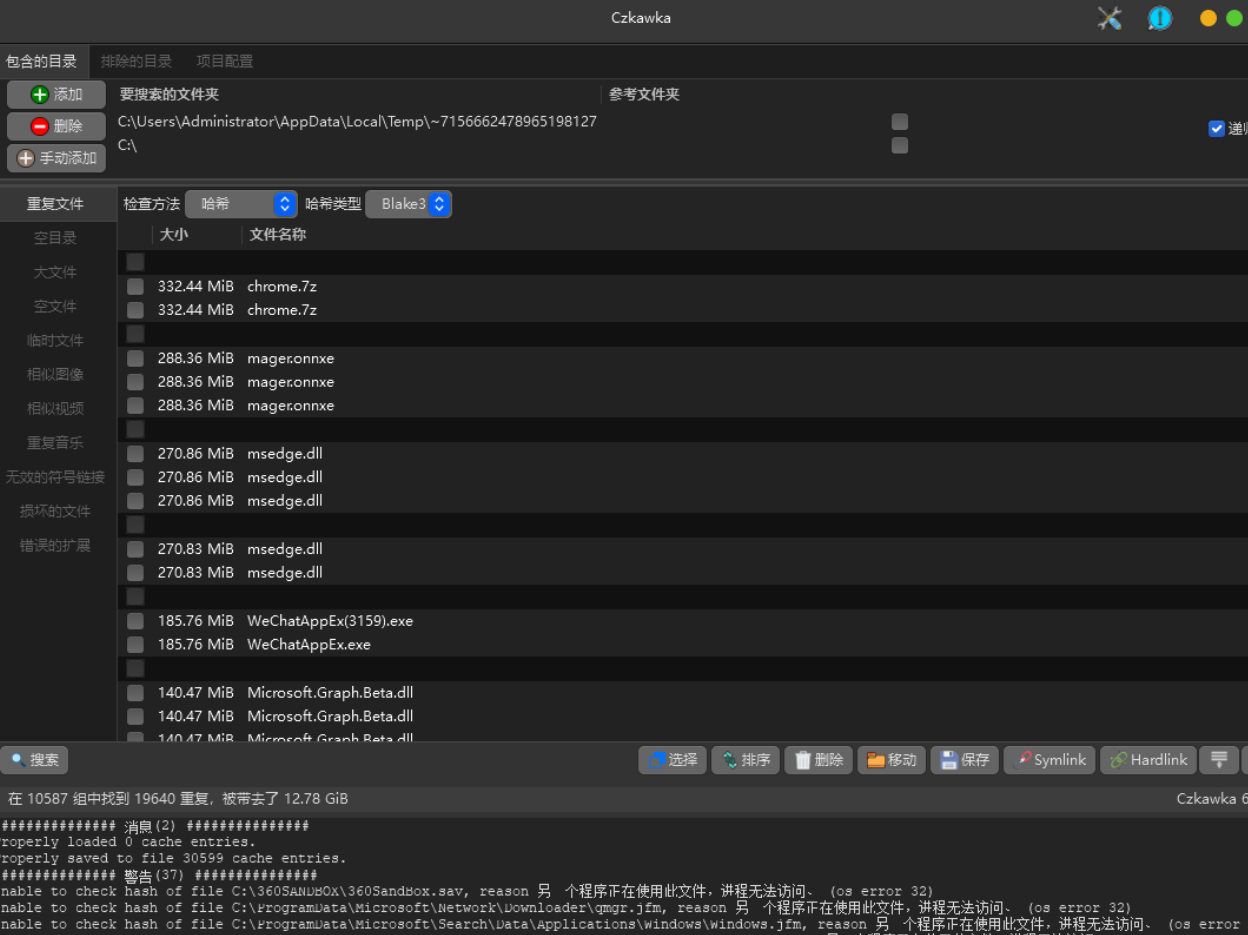1248x935 pixels.
Task: Create Symlink using the Symlink button
Action: click(1050, 760)
